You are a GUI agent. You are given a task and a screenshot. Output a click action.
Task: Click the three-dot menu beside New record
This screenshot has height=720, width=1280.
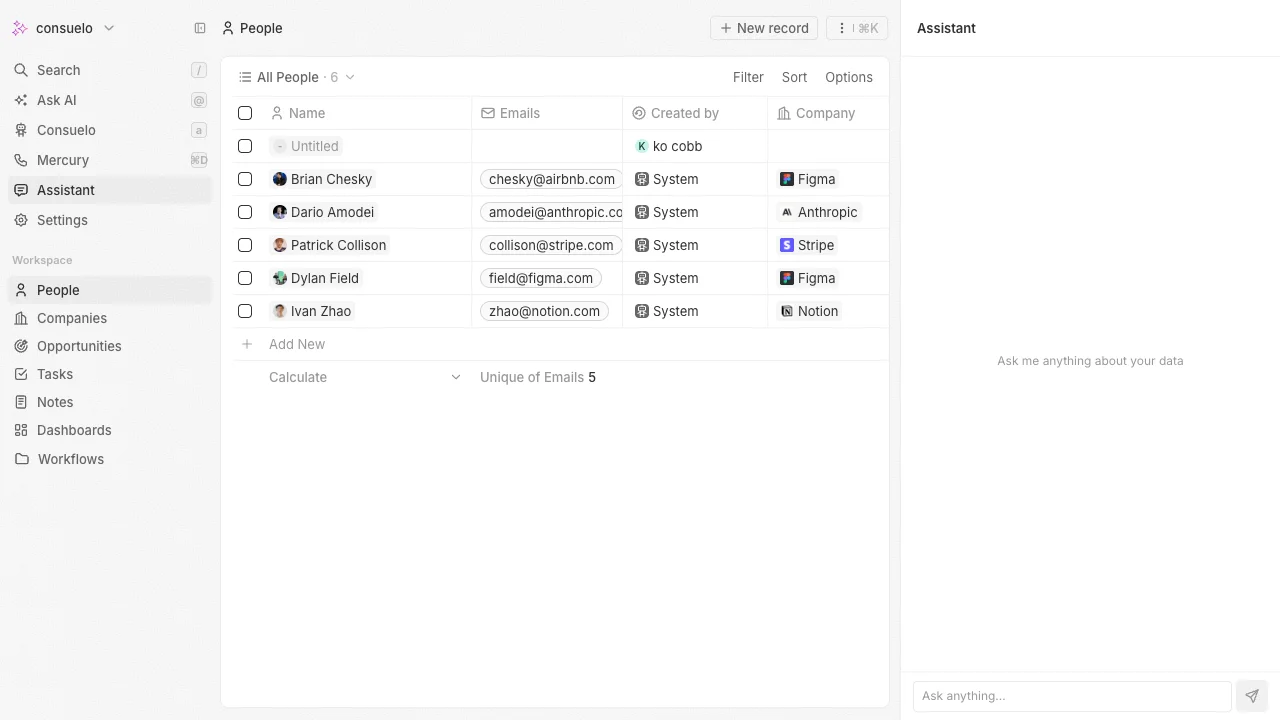coord(841,28)
